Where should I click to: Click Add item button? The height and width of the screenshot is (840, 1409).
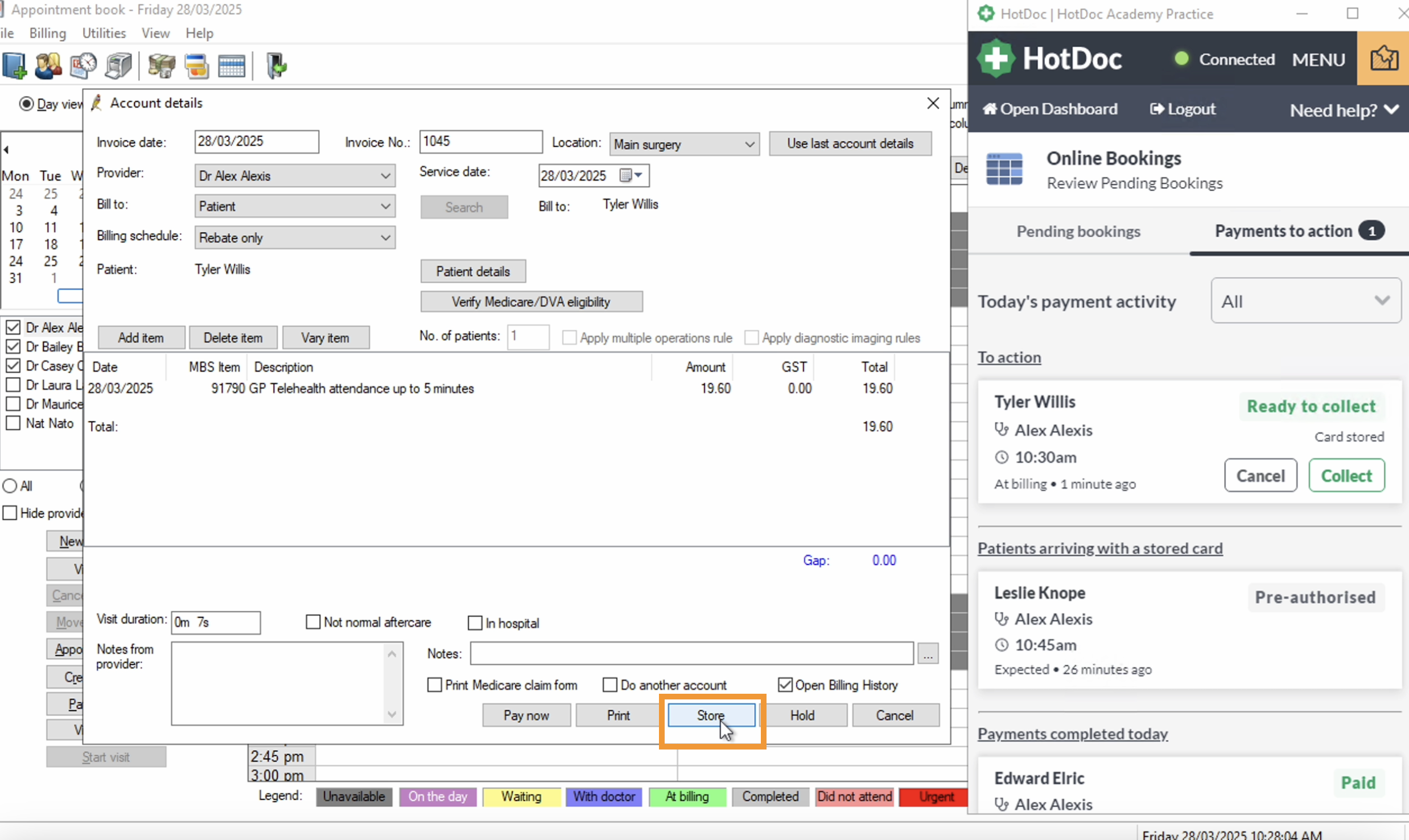pyautogui.click(x=141, y=337)
